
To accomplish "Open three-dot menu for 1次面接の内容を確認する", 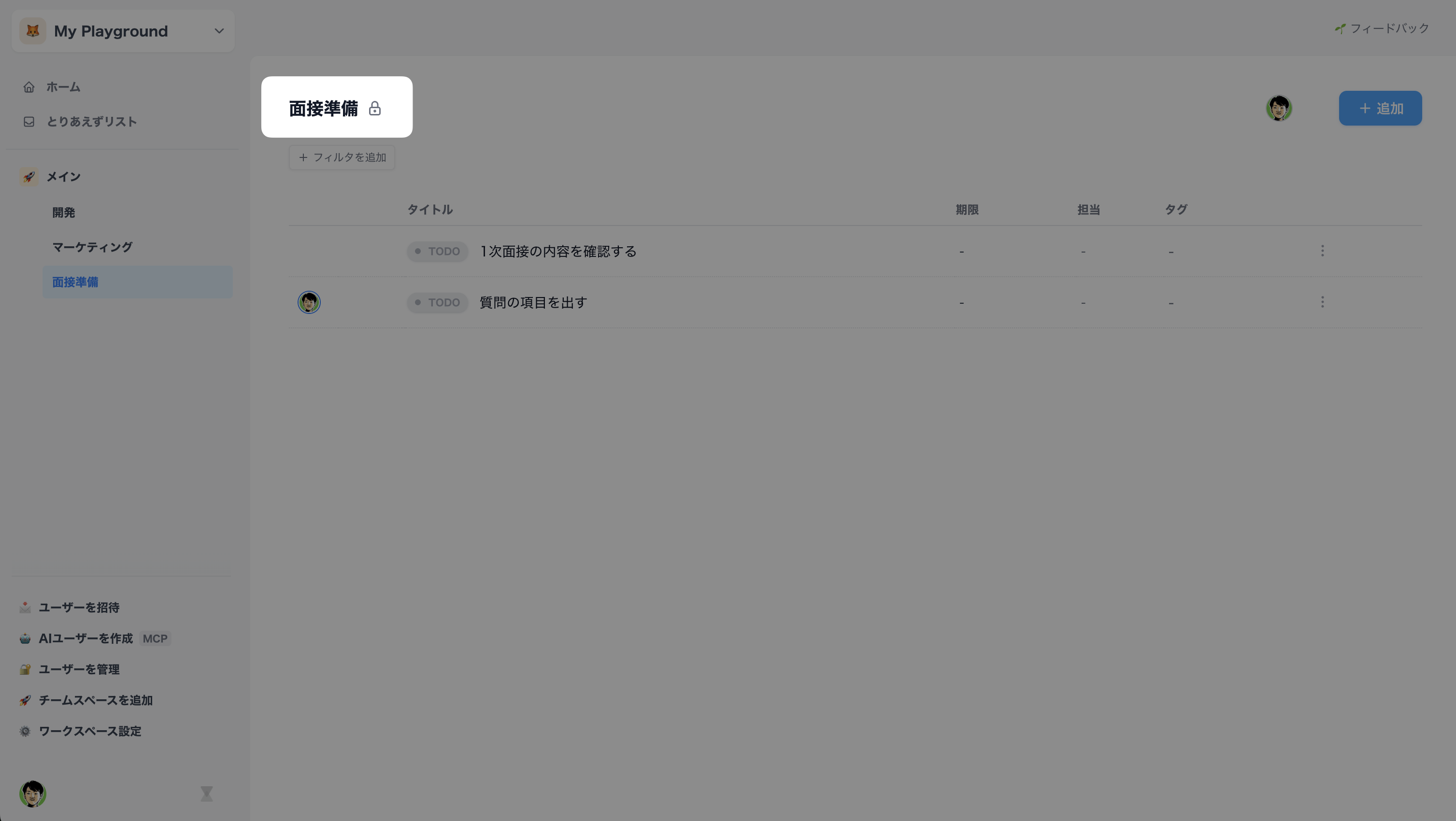I will 1322,251.
